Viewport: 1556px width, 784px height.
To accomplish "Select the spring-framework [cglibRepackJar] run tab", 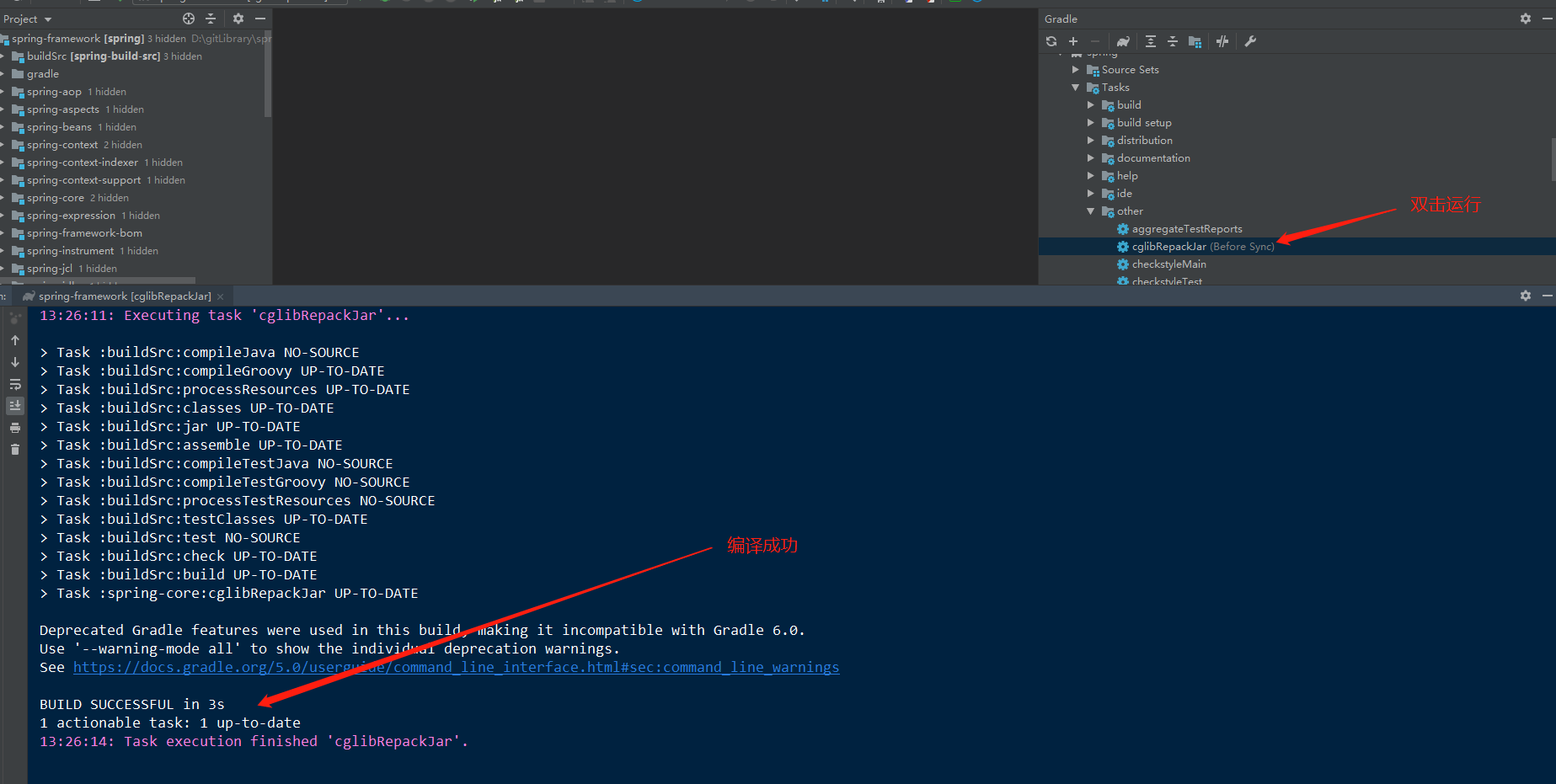I will pos(125,296).
